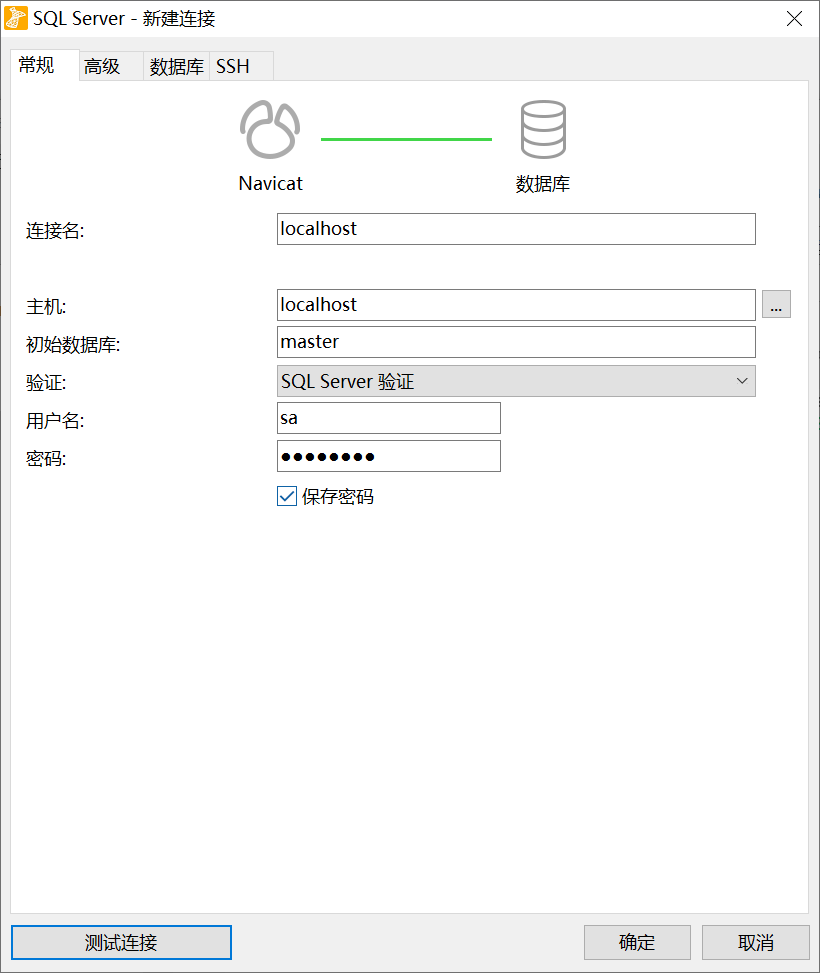Focus the 连接名 input field
The image size is (820, 973).
515,229
